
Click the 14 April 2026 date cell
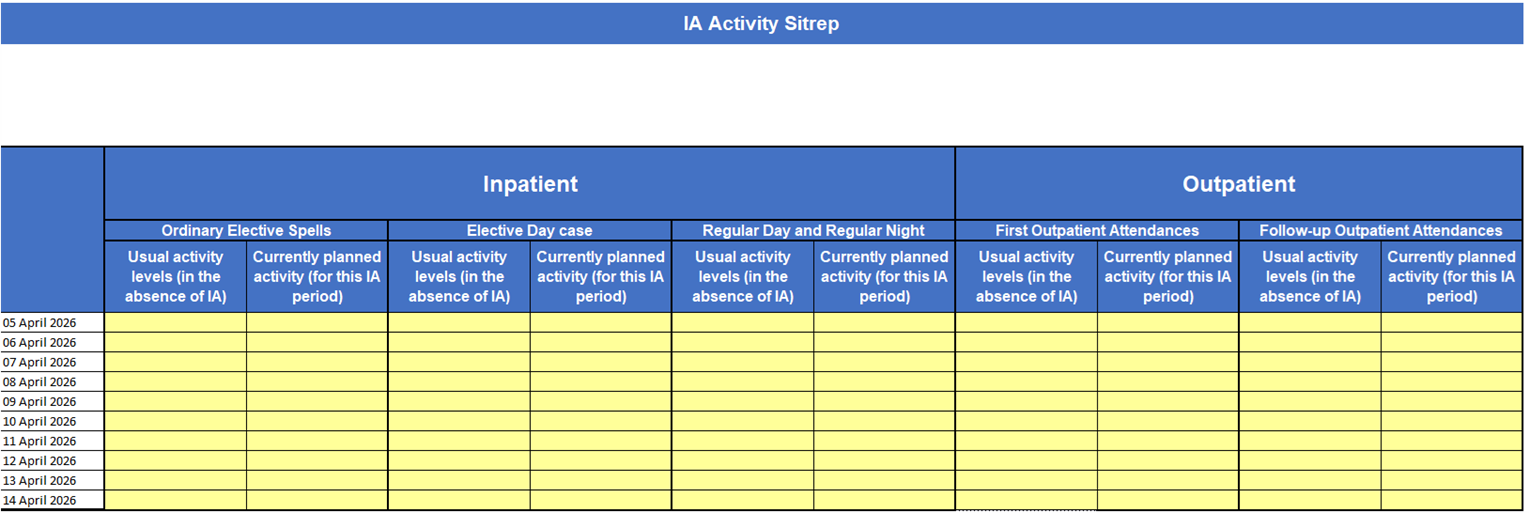52,501
